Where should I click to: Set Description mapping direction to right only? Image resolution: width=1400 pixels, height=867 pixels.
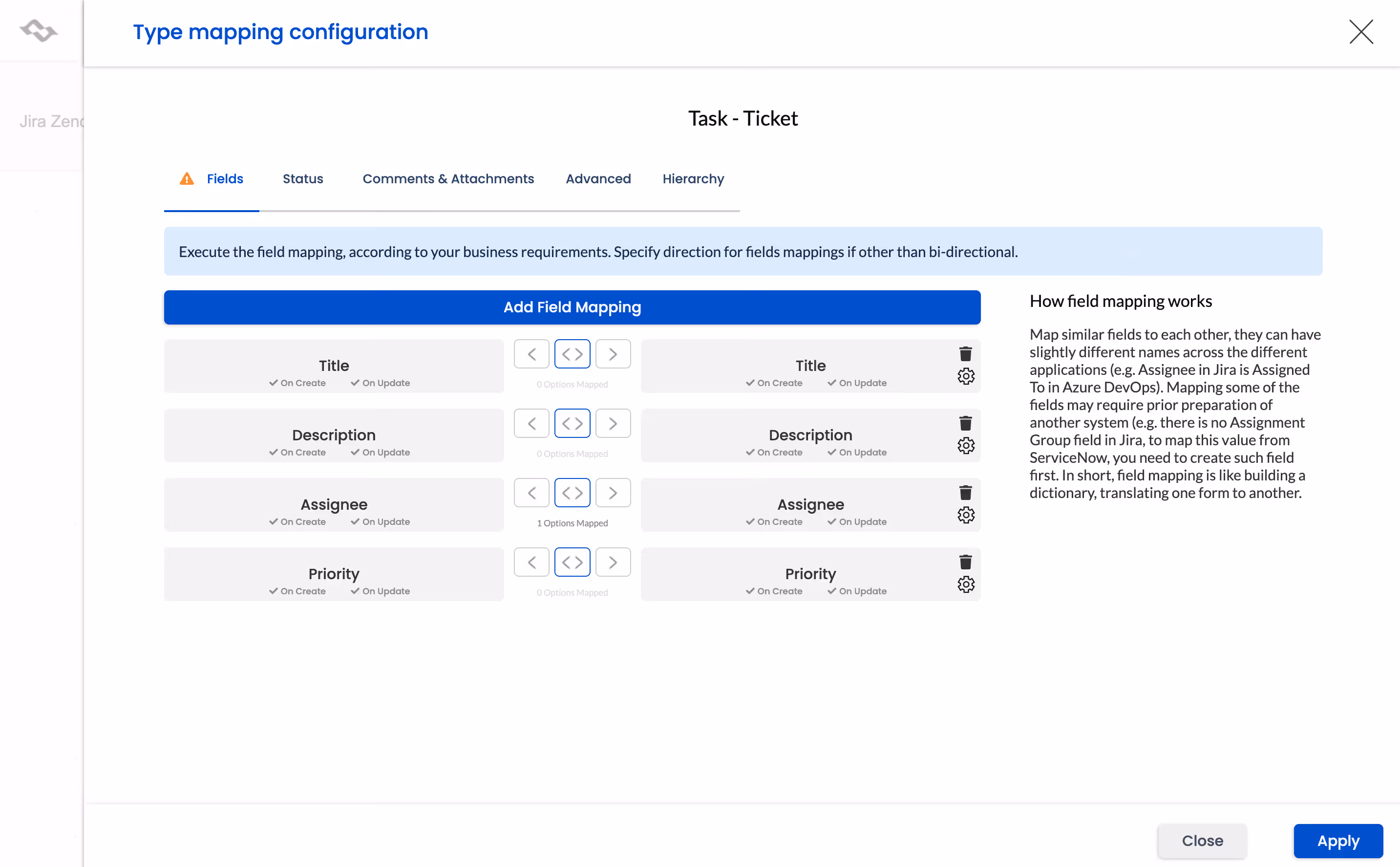pyautogui.click(x=613, y=424)
